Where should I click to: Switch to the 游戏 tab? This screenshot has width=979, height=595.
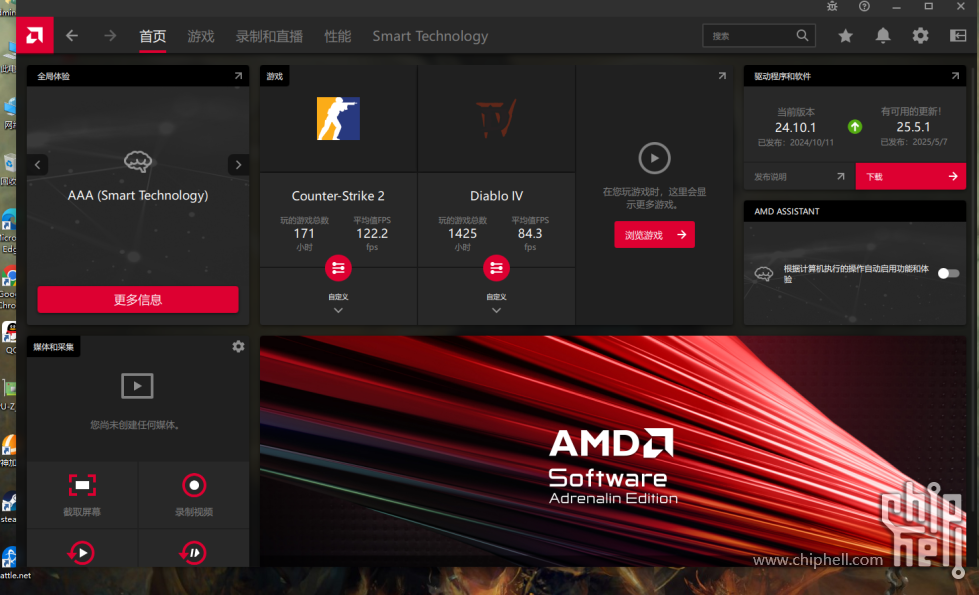tap(201, 36)
